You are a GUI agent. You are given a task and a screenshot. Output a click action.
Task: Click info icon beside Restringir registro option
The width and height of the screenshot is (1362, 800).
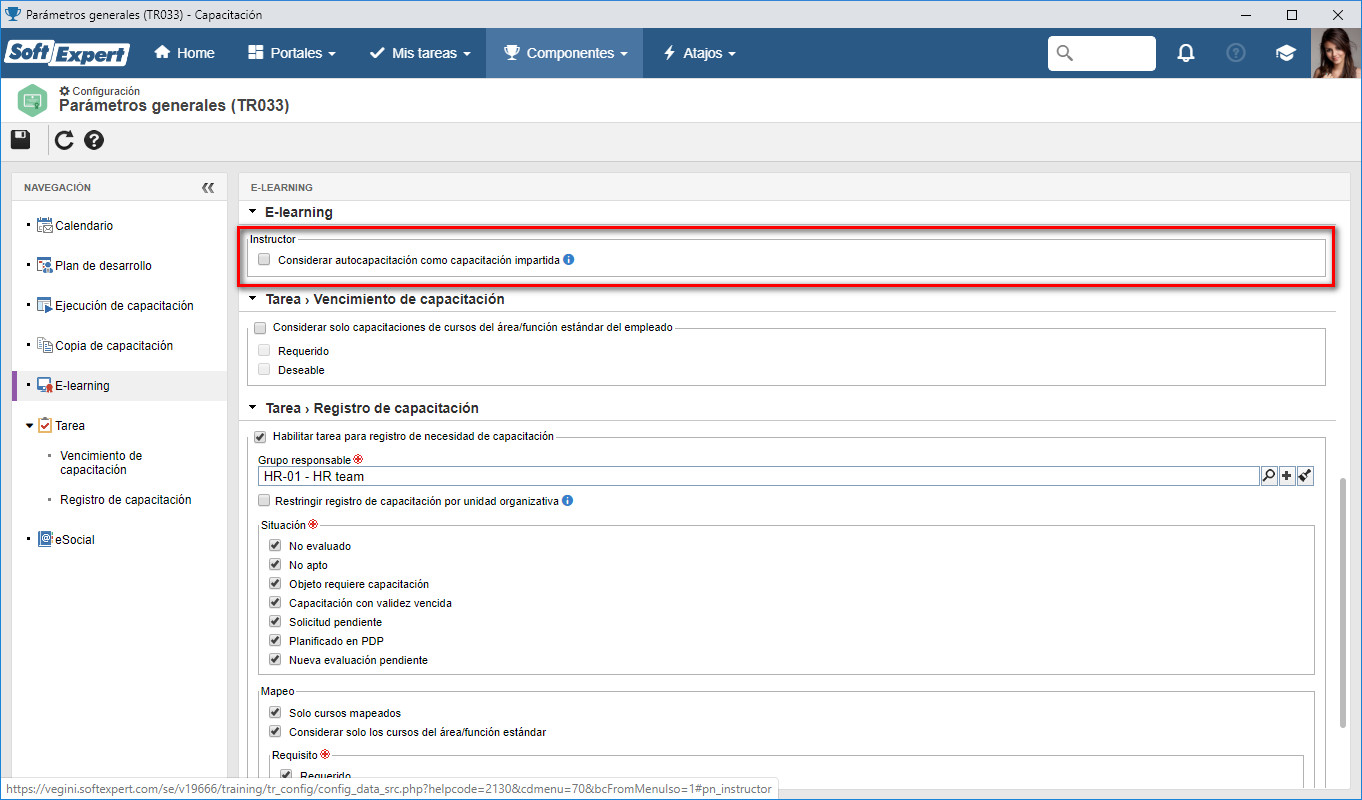[x=568, y=501]
